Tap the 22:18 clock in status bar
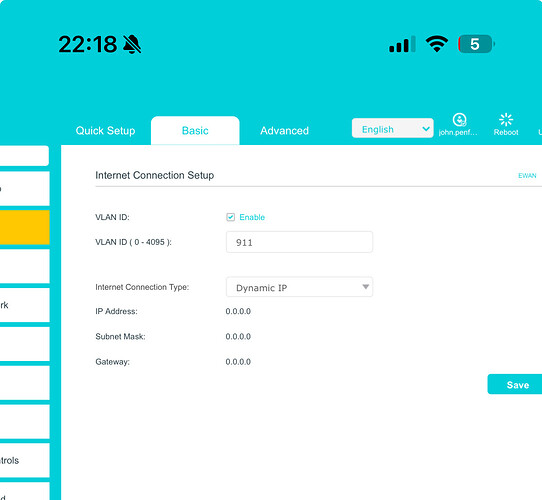 click(x=88, y=44)
